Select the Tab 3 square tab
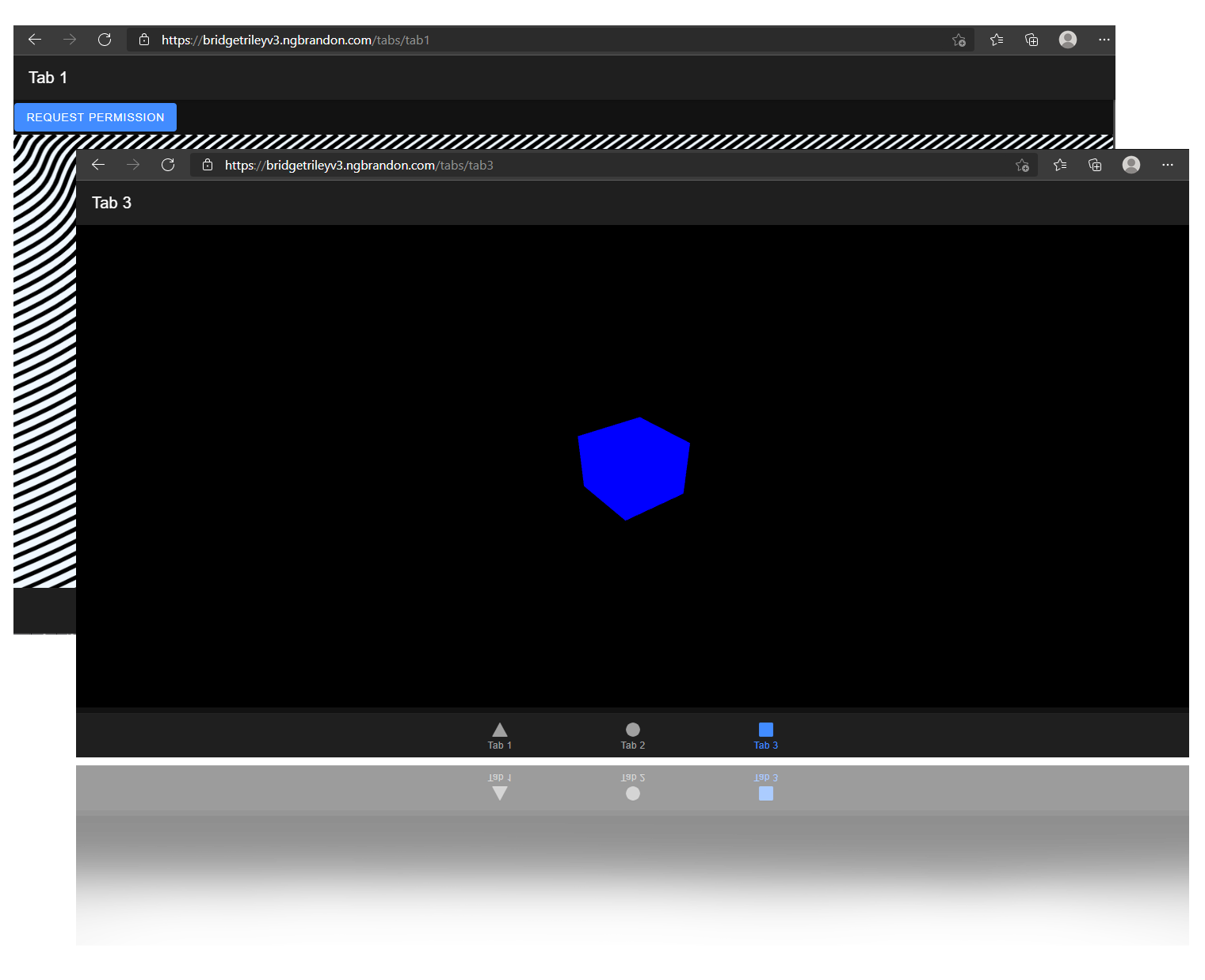1205x980 pixels. click(766, 735)
